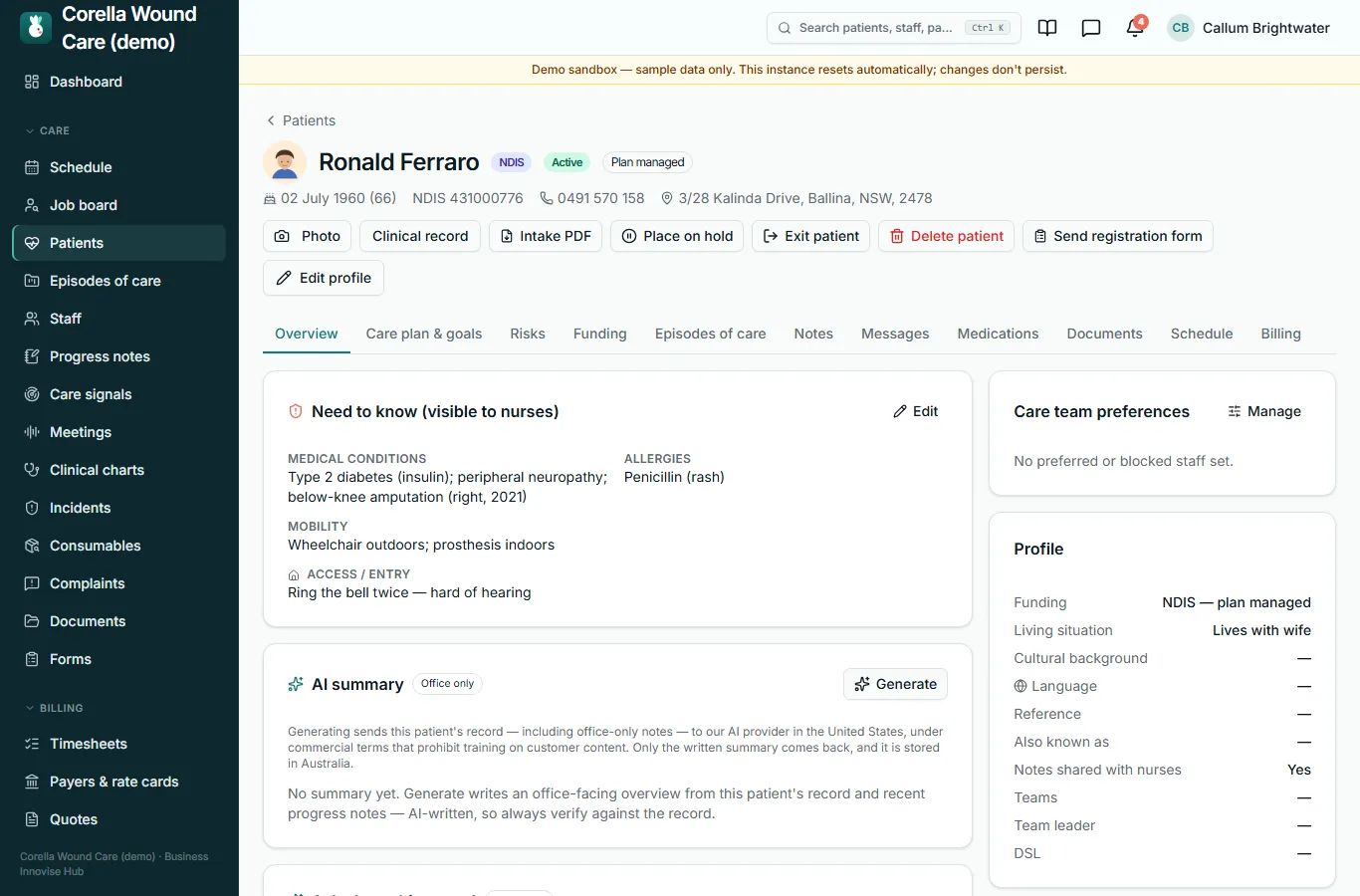Switch to the Medications tab
The image size is (1360, 896).
point(998,334)
